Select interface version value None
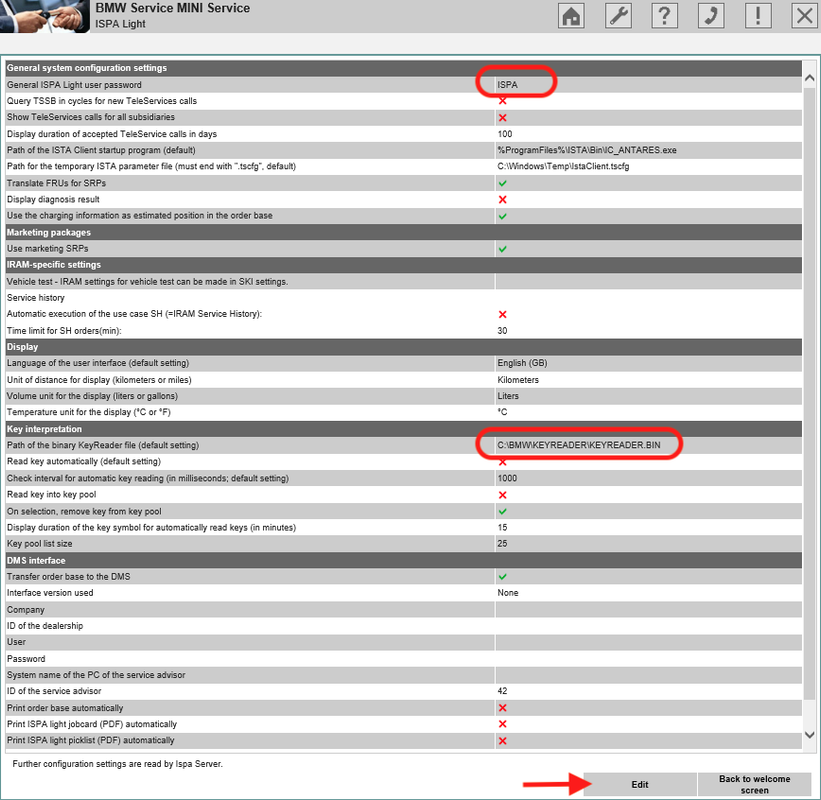The width and height of the screenshot is (821, 800). [x=508, y=593]
